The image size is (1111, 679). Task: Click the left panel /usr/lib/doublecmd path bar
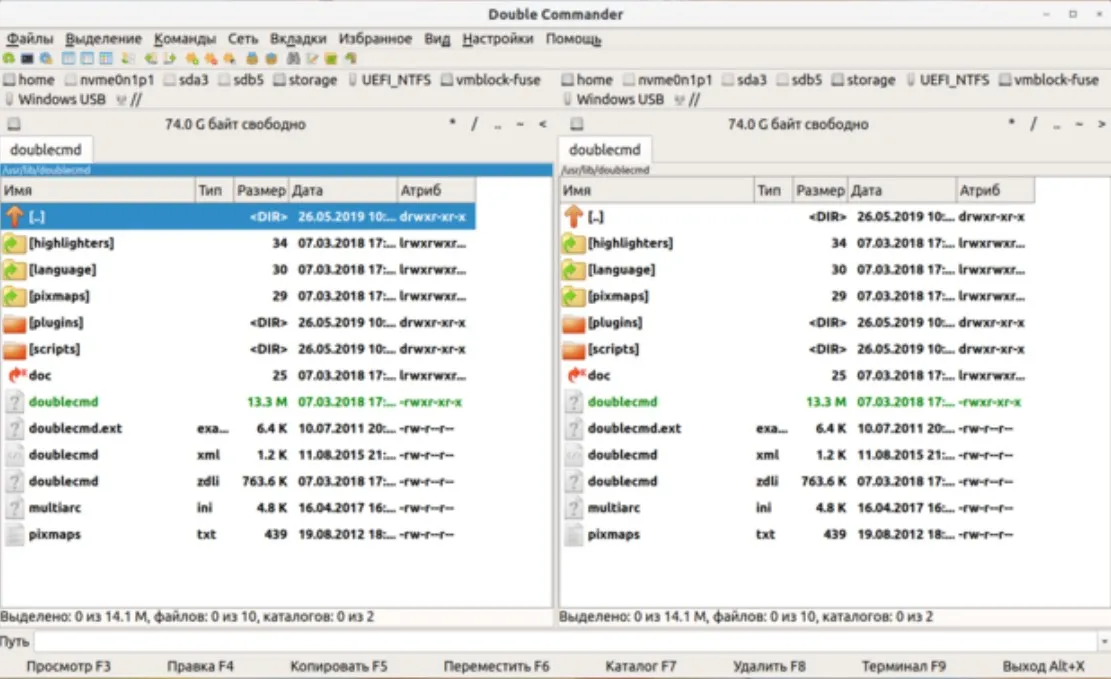coord(276,170)
